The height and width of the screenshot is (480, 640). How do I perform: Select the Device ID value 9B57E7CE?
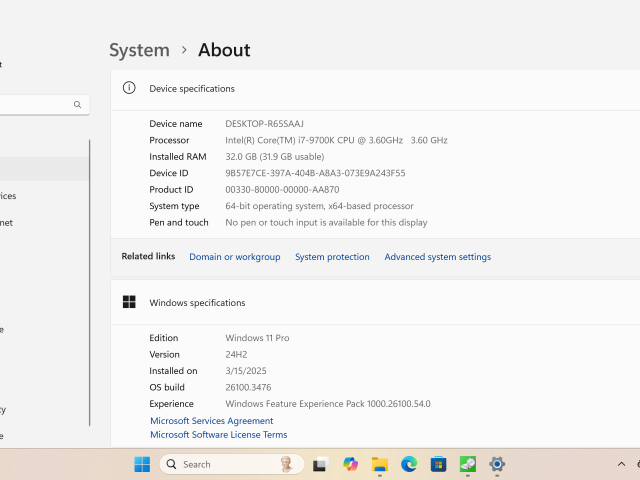315,173
